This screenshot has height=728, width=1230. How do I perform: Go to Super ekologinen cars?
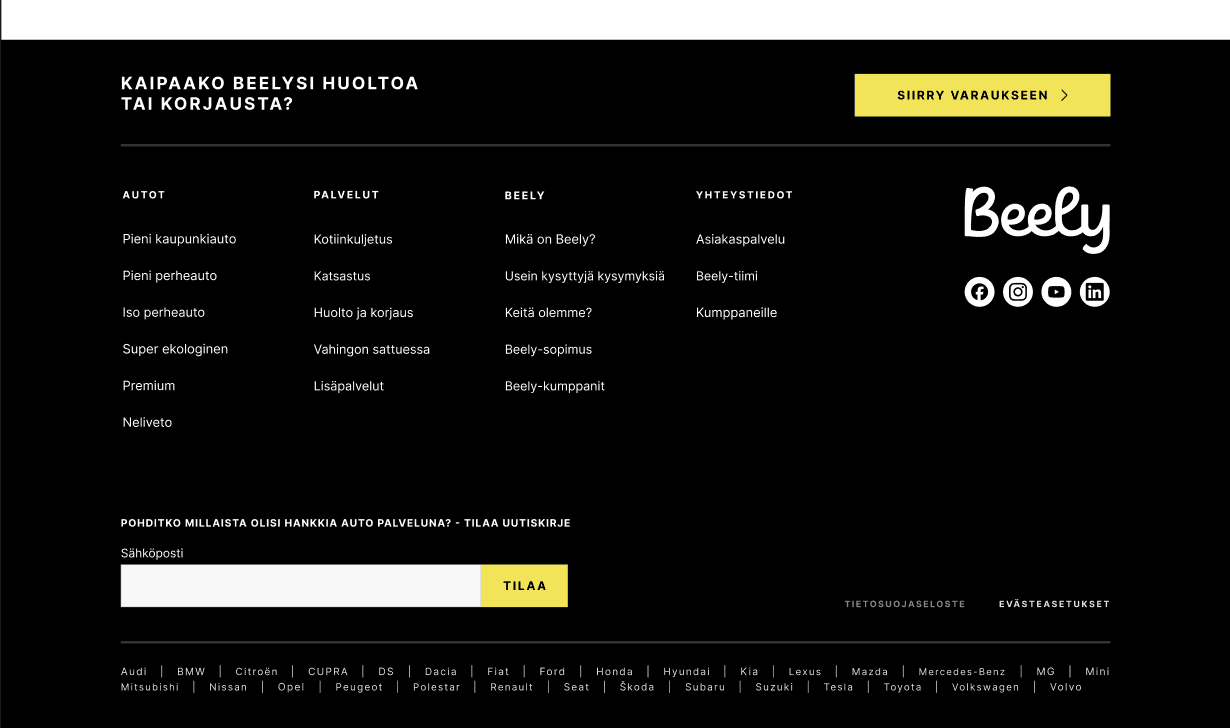pyautogui.click(x=175, y=349)
